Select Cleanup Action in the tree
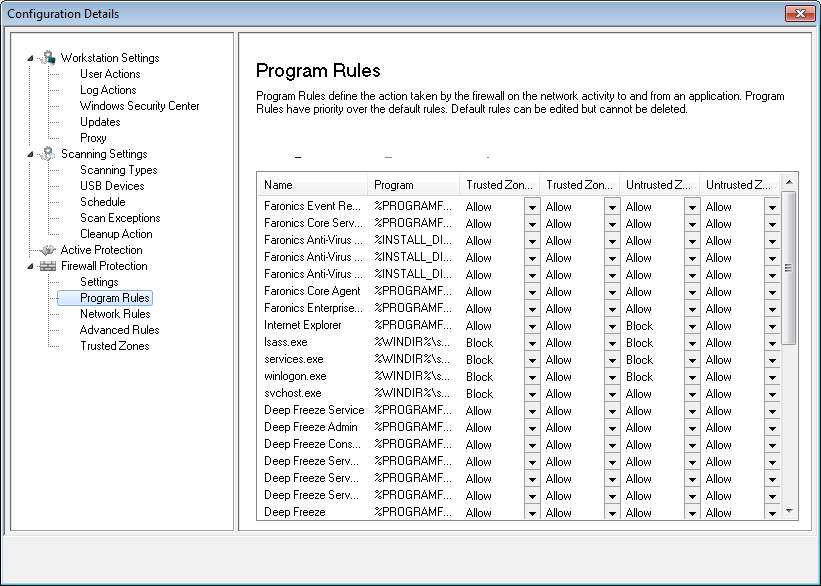The width and height of the screenshot is (821, 586). [116, 234]
